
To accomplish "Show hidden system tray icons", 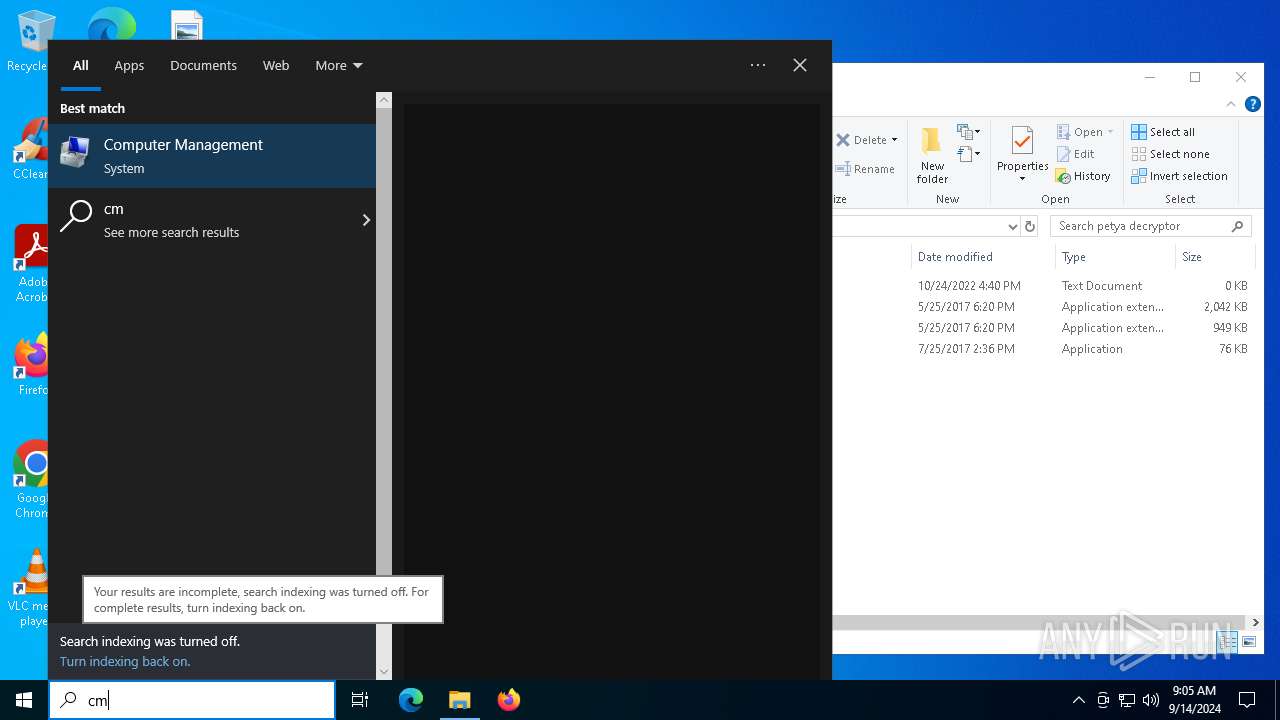I will click(x=1078, y=700).
